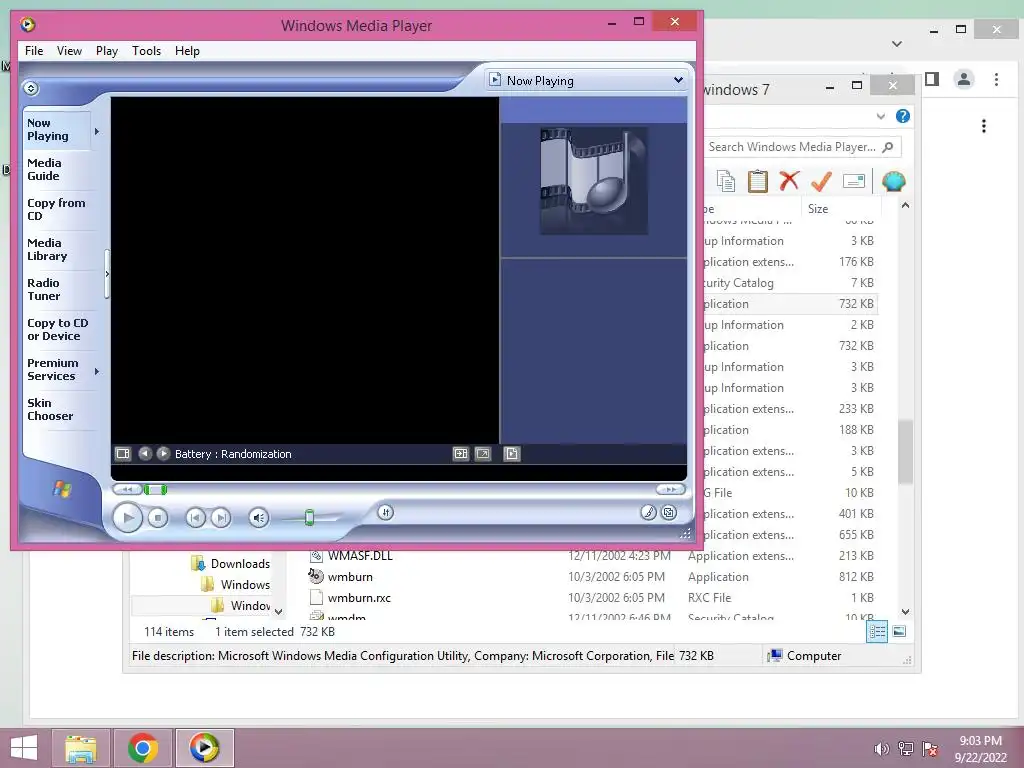Switch to large icons view

(x=899, y=632)
